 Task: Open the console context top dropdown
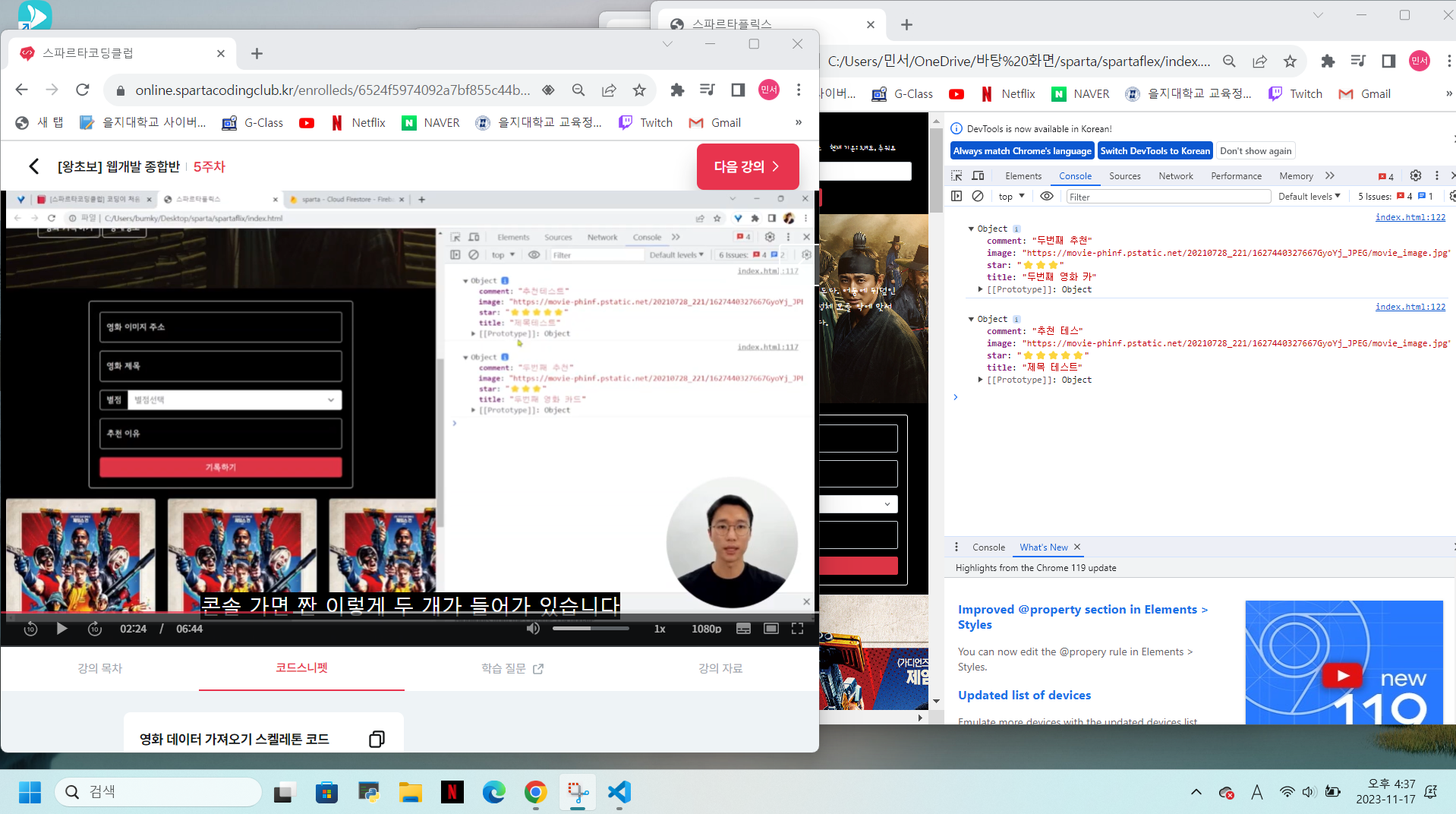coord(1012,197)
